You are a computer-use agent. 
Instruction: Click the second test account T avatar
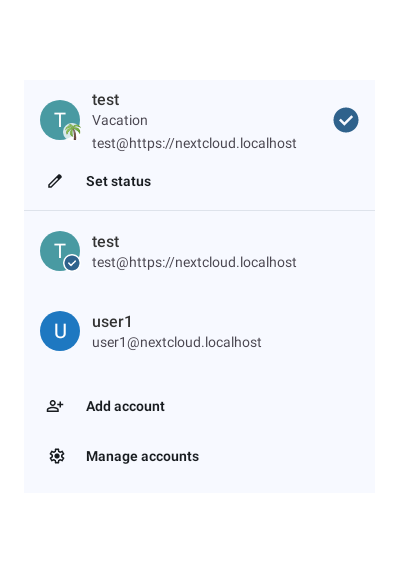(60, 251)
